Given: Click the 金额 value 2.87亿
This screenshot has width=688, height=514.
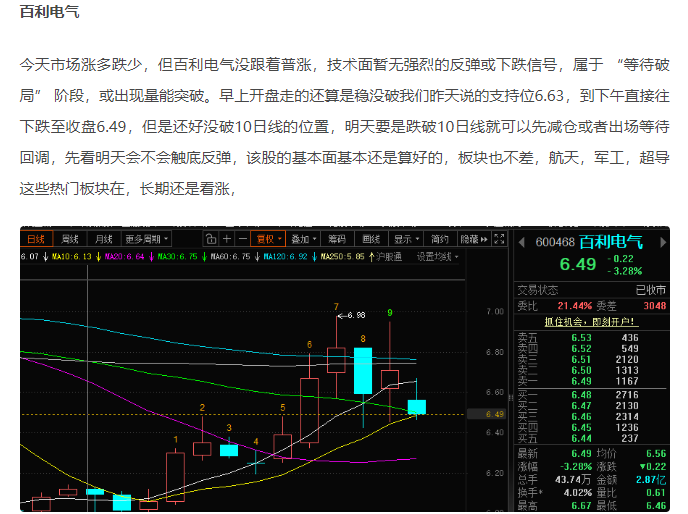Looking at the screenshot, I should click(651, 480).
